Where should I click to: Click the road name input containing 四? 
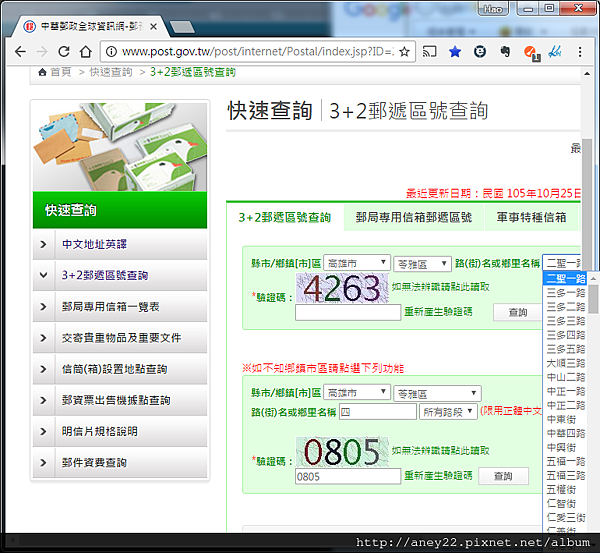coord(378,412)
